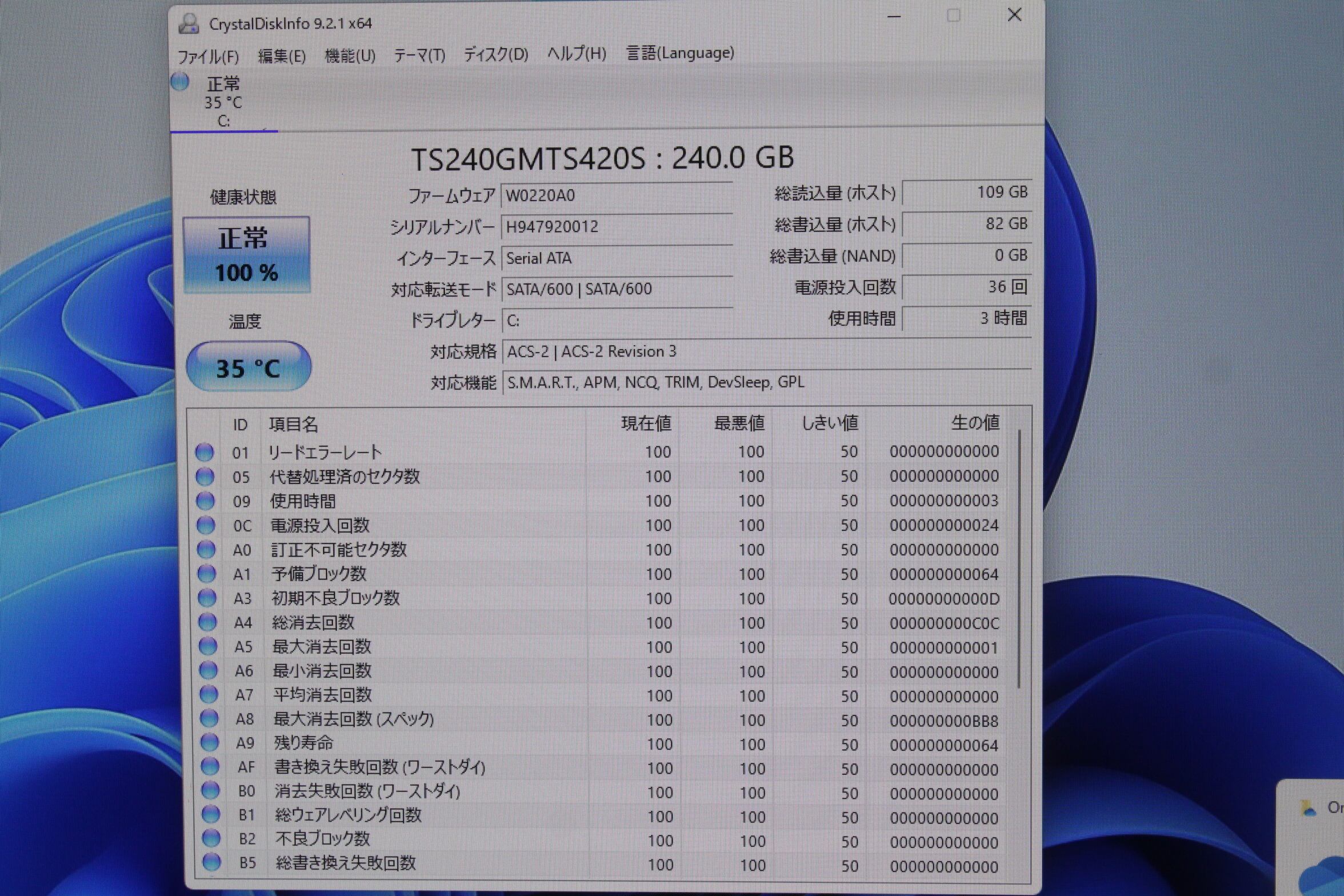Viewport: 1344px width, 896px height.
Task: Open the 言語(Language) menu
Action: 680,53
